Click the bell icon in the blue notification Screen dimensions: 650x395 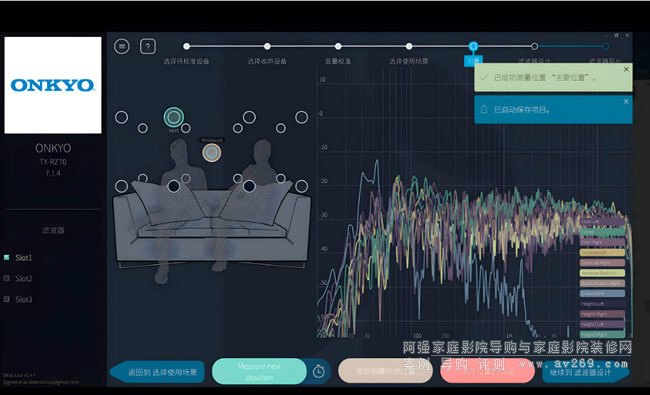pos(484,110)
